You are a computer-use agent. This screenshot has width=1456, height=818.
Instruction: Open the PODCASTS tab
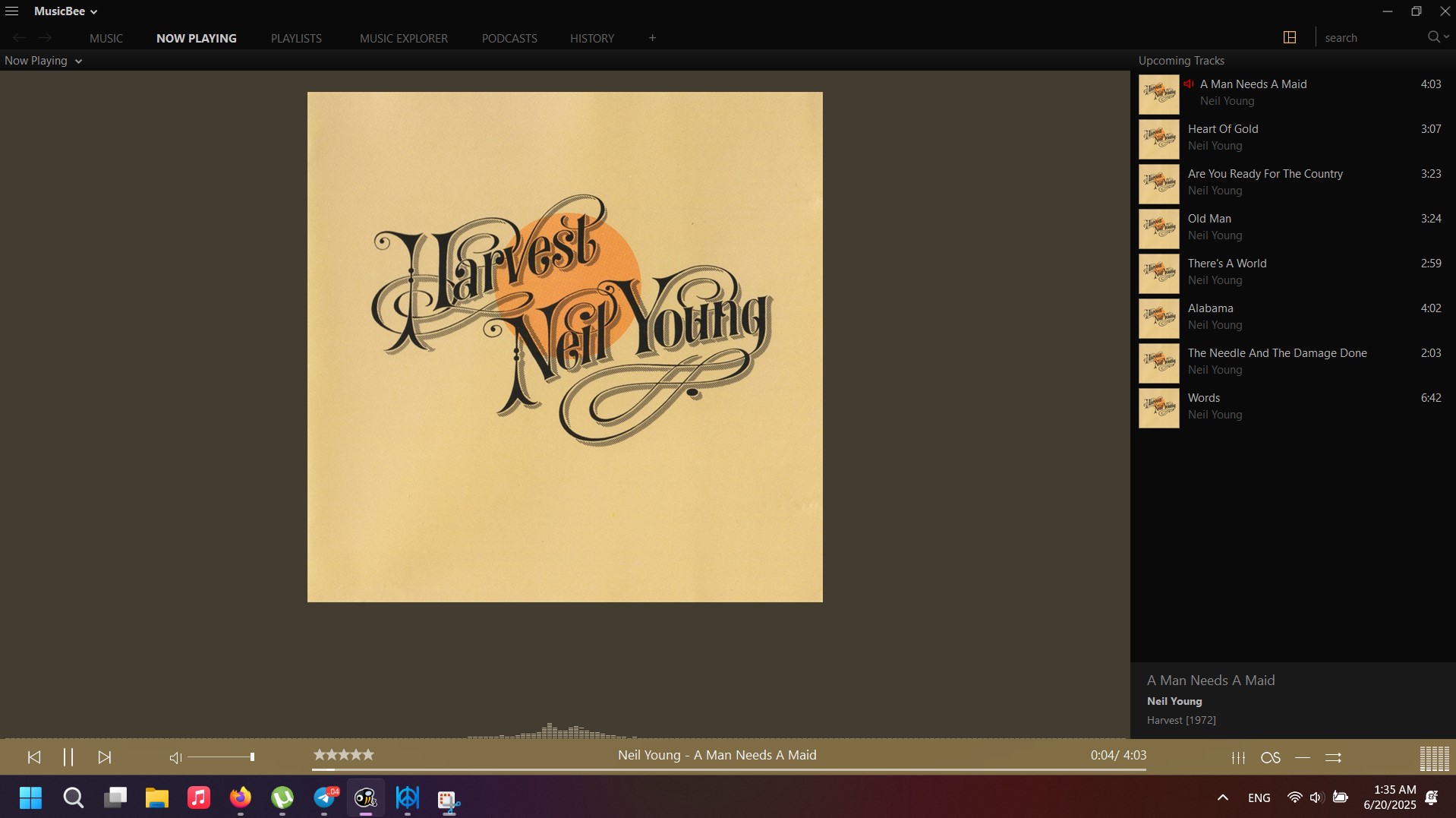click(x=509, y=38)
